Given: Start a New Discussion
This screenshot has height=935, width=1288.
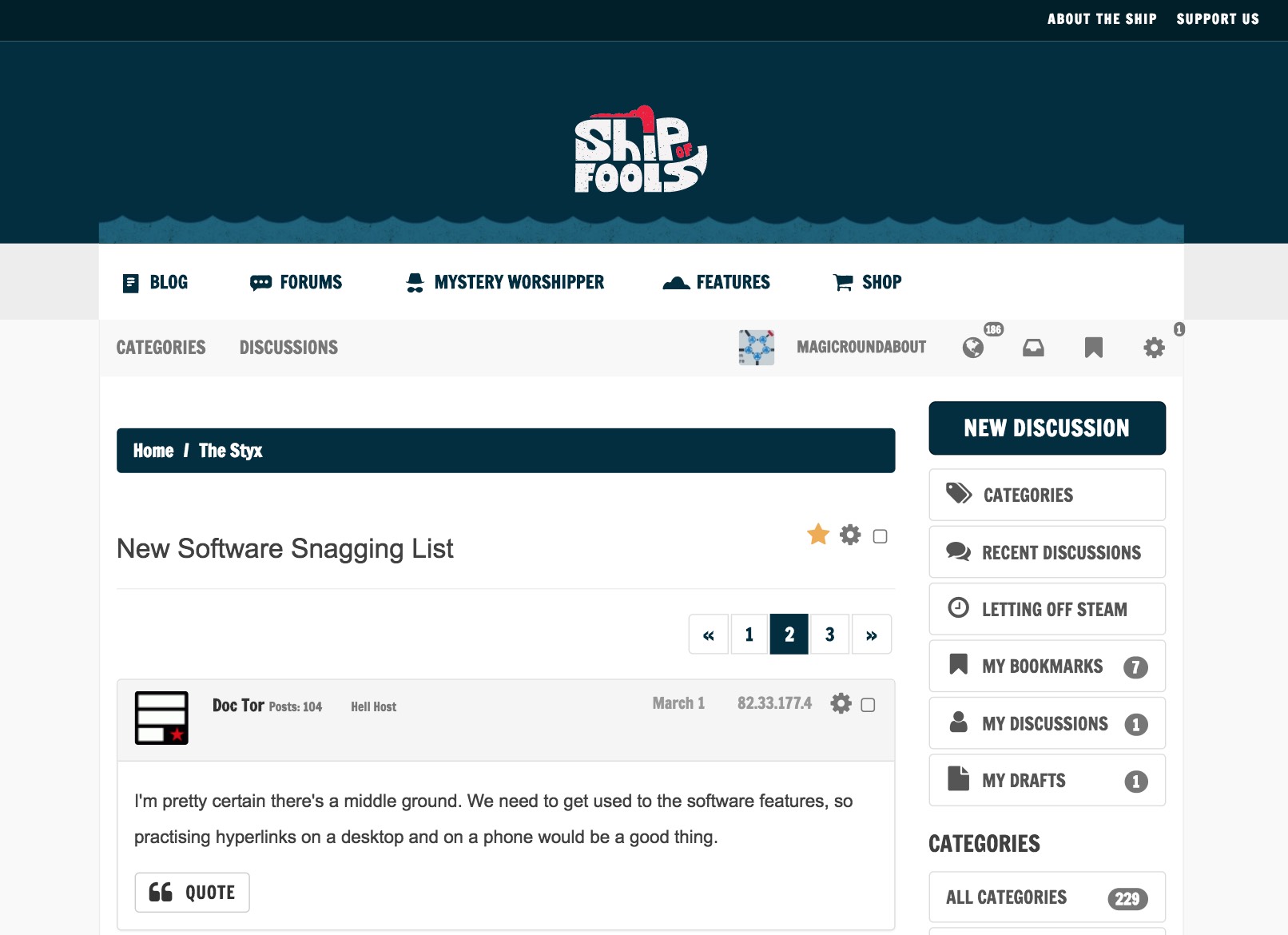Looking at the screenshot, I should tap(1047, 428).
